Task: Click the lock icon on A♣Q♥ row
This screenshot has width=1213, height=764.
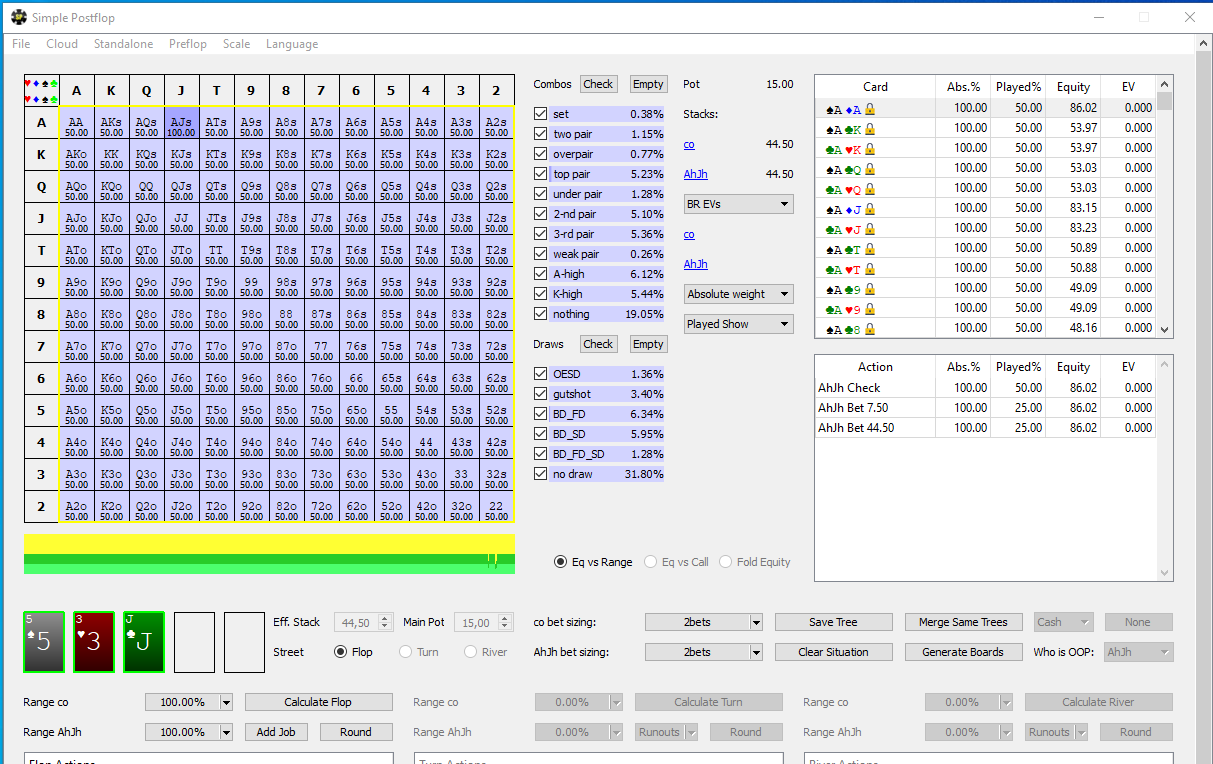Action: pyautogui.click(x=870, y=188)
